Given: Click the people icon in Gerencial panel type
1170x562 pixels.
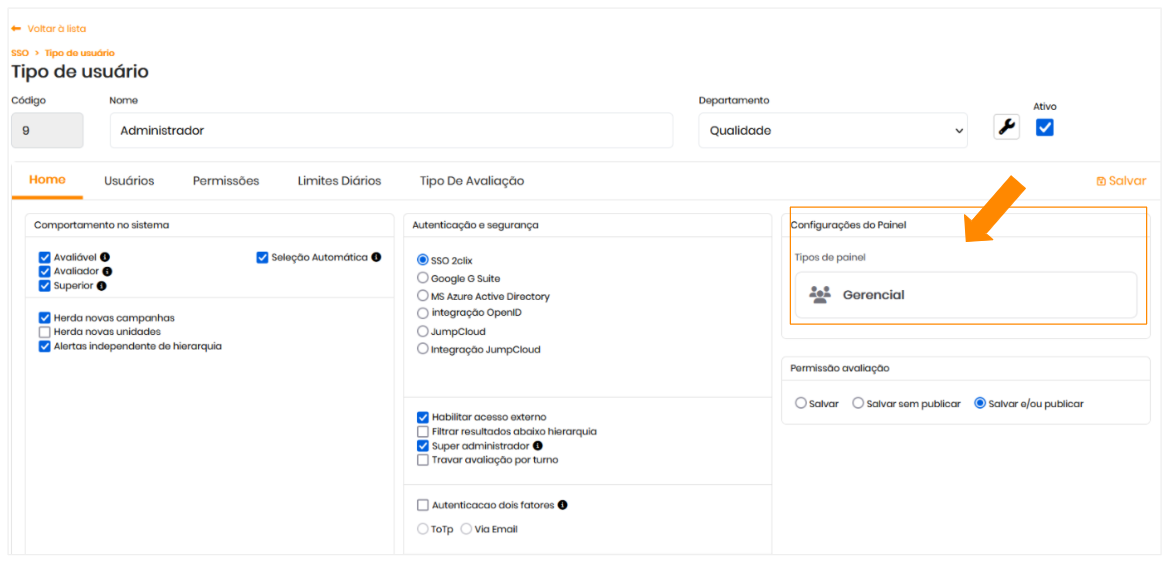Looking at the screenshot, I should coord(820,295).
